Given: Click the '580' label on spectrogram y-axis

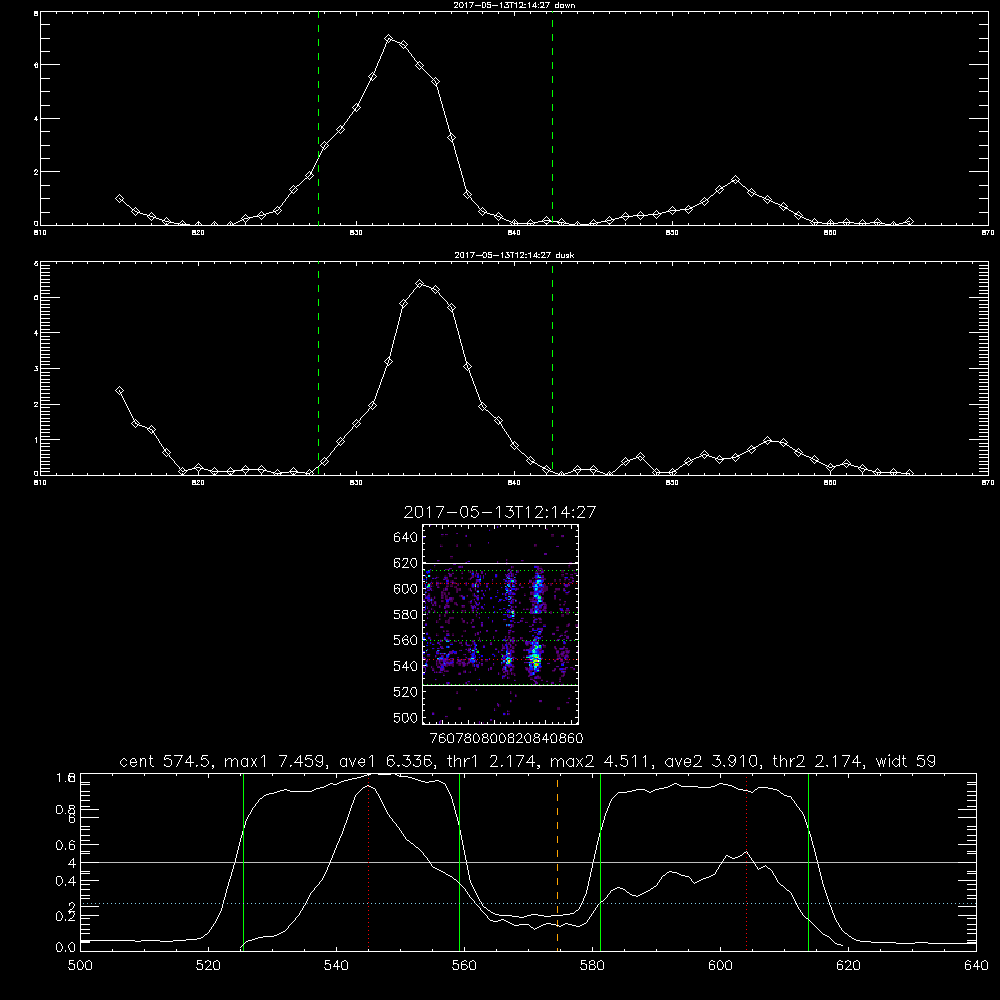Looking at the screenshot, I should (x=406, y=615).
